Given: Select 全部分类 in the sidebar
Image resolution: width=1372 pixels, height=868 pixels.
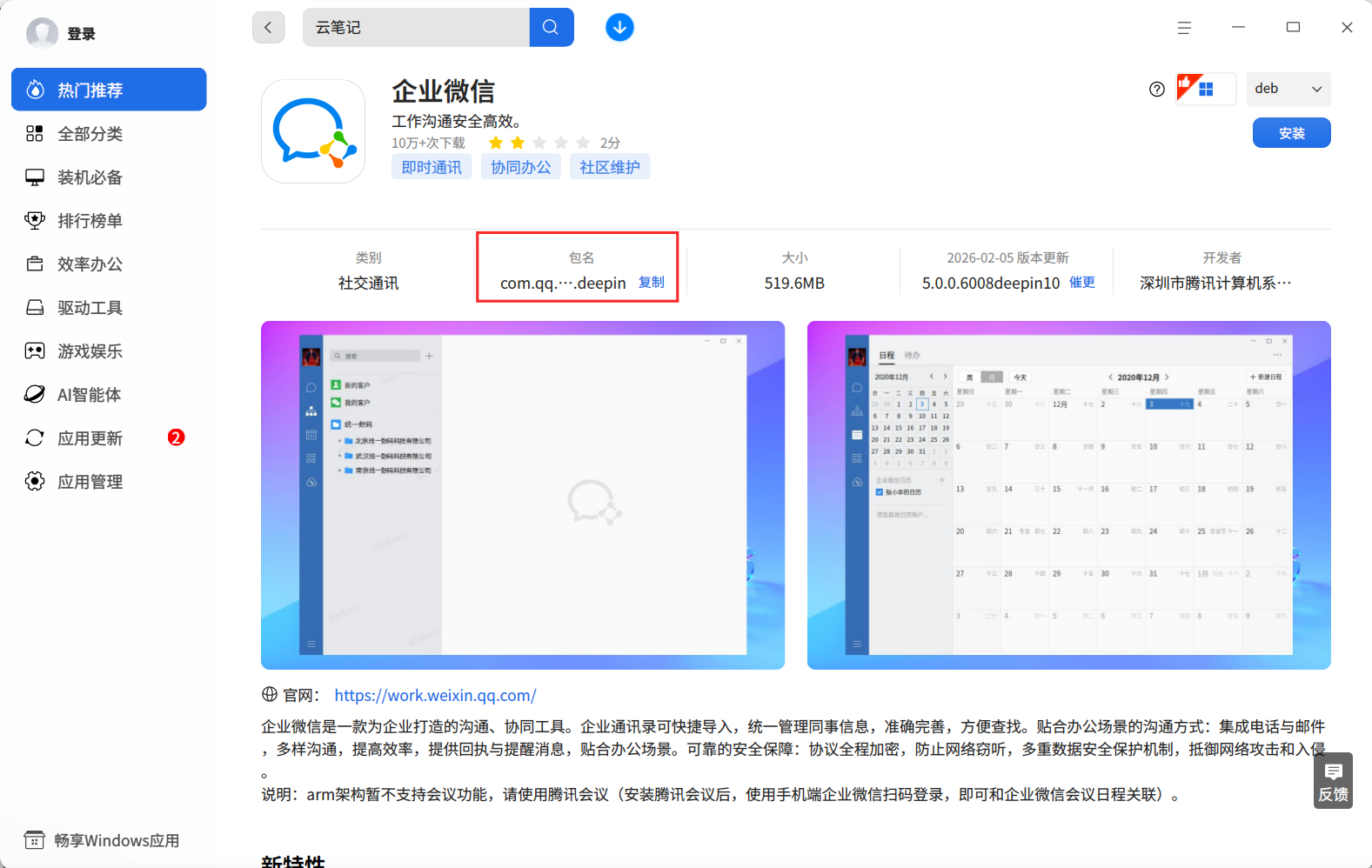Looking at the screenshot, I should [x=109, y=133].
